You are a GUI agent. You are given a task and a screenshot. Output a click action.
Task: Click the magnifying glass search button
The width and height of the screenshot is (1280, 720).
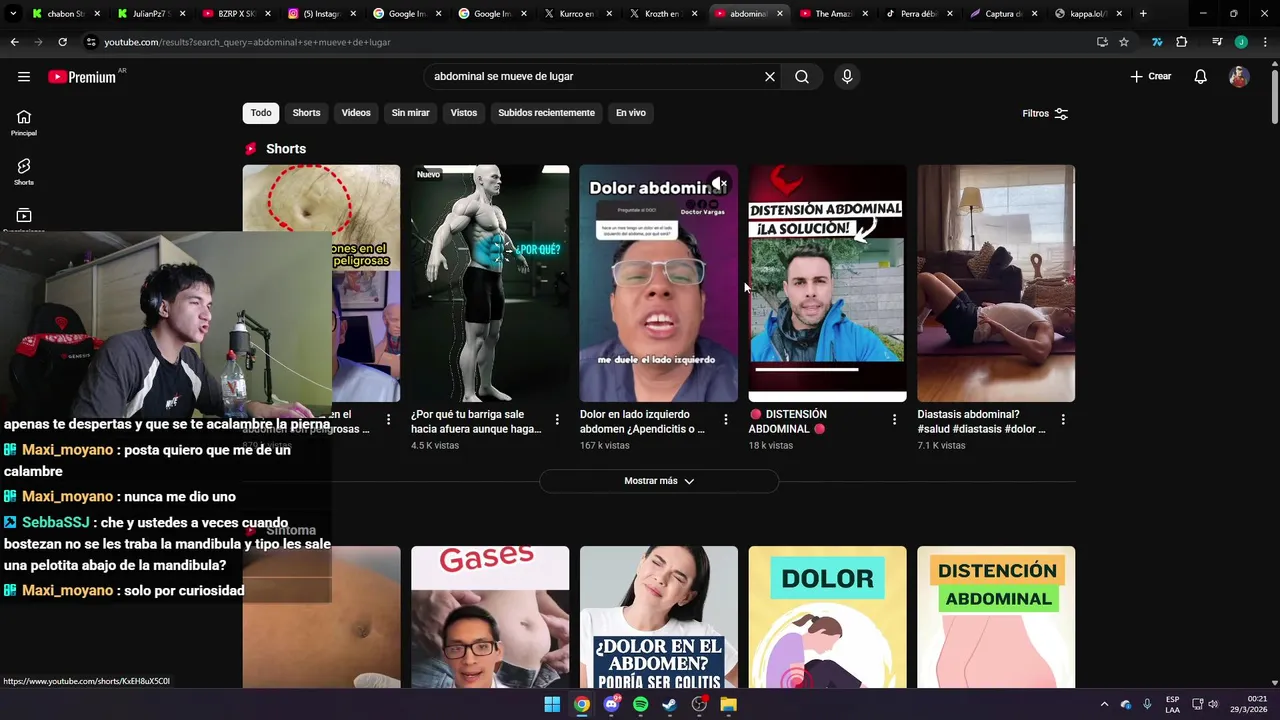point(802,76)
